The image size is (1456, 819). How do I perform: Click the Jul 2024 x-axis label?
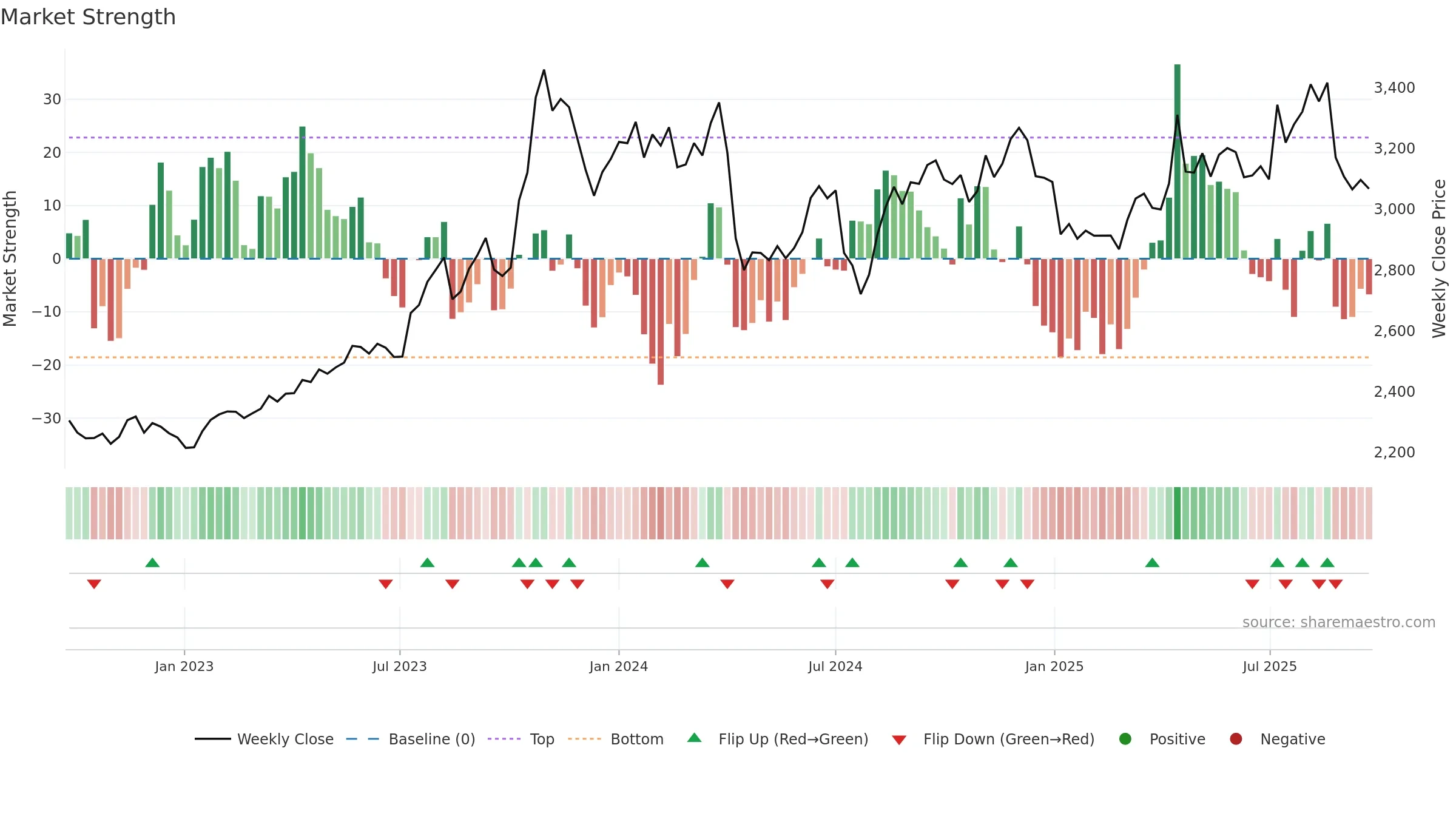pos(835,667)
